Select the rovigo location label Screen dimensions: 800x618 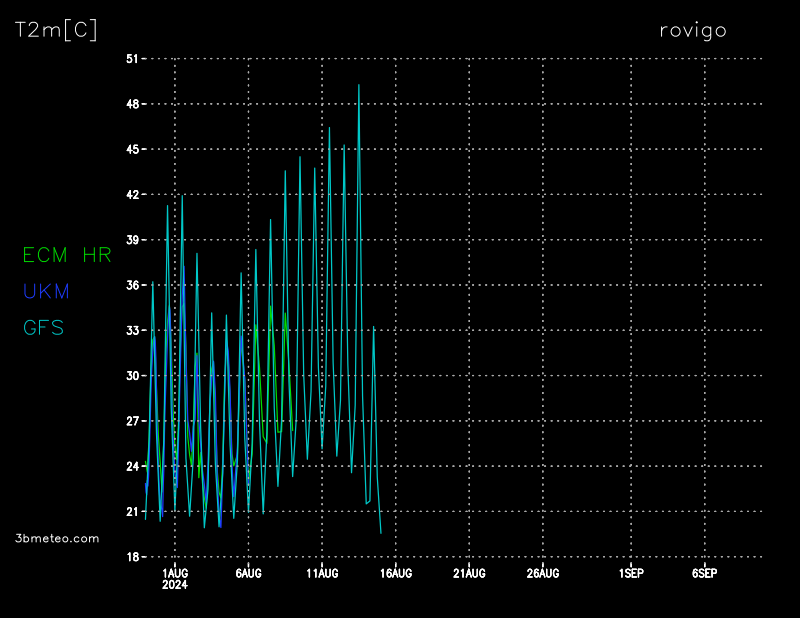[x=693, y=30]
